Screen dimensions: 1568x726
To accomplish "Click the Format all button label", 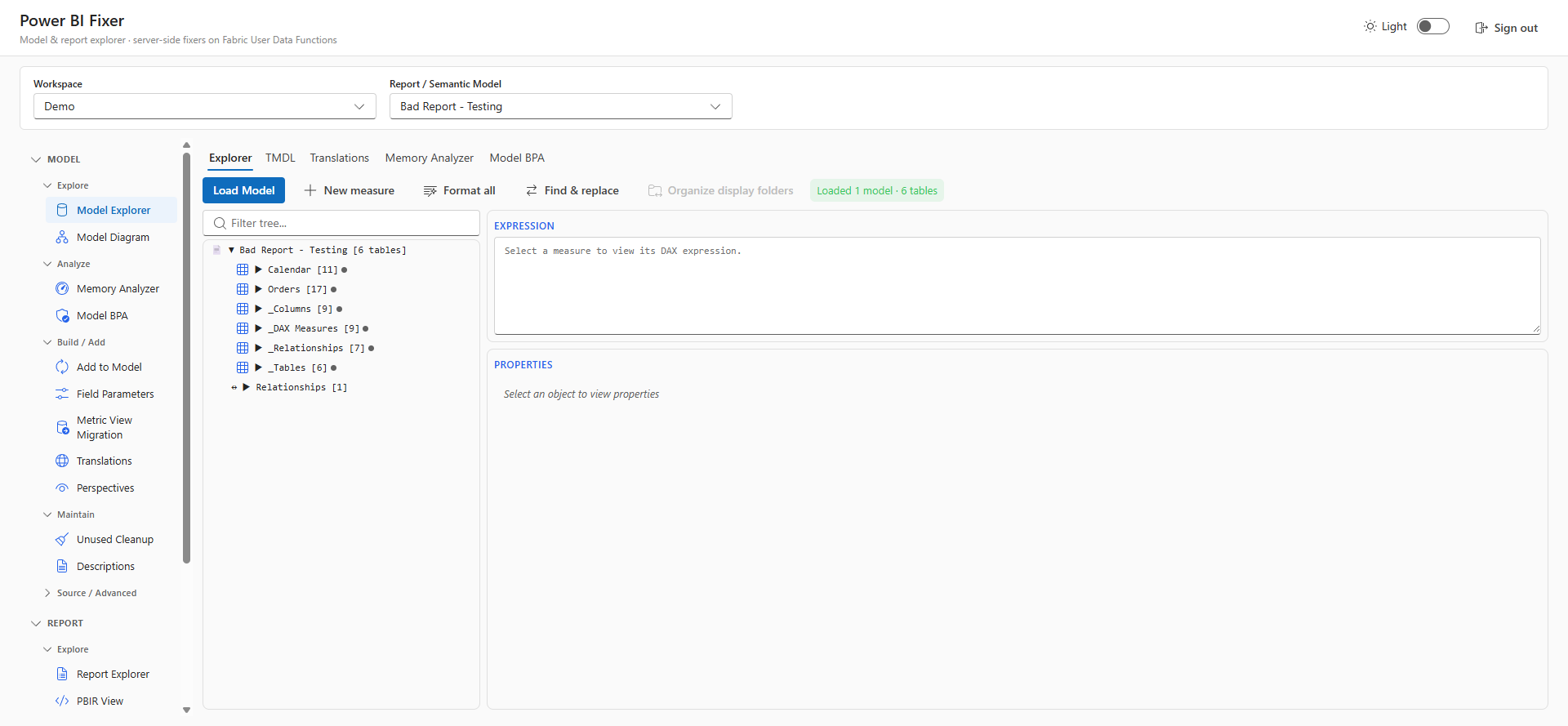I will pos(470,190).
